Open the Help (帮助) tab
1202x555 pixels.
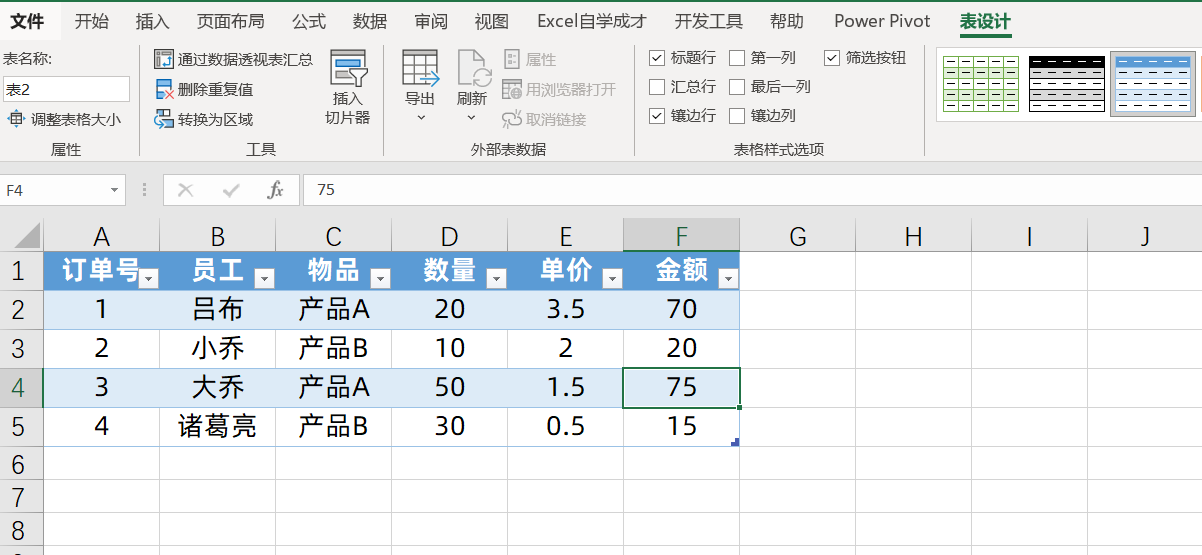[786, 21]
